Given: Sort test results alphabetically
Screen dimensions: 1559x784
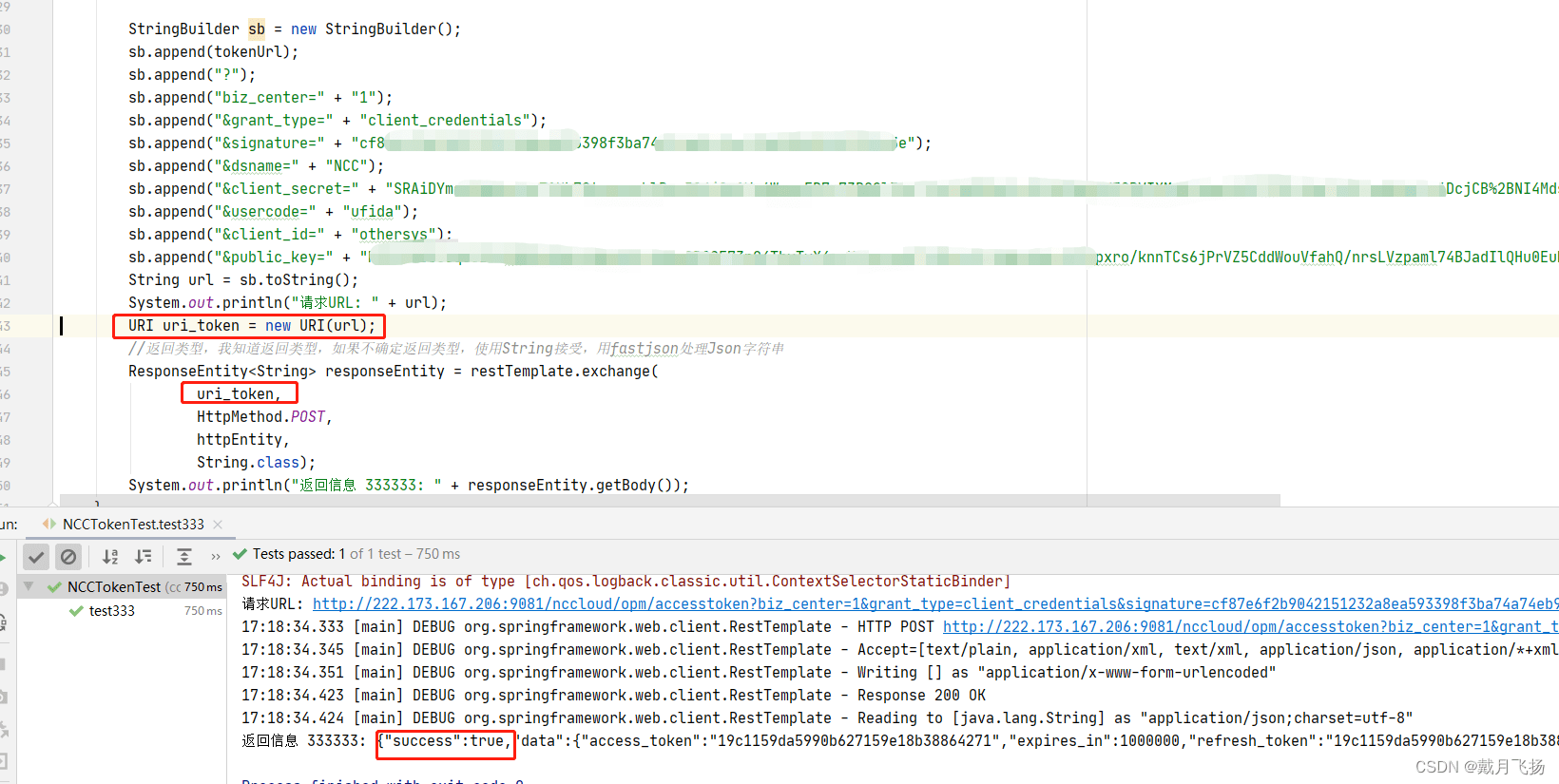Looking at the screenshot, I should pyautogui.click(x=110, y=557).
